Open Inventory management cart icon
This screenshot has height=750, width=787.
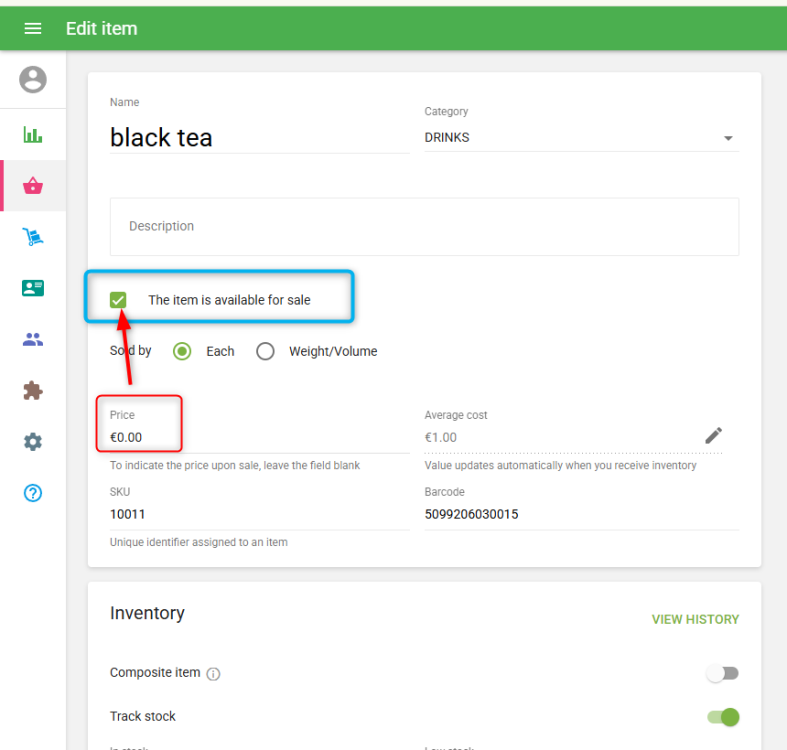(33, 237)
